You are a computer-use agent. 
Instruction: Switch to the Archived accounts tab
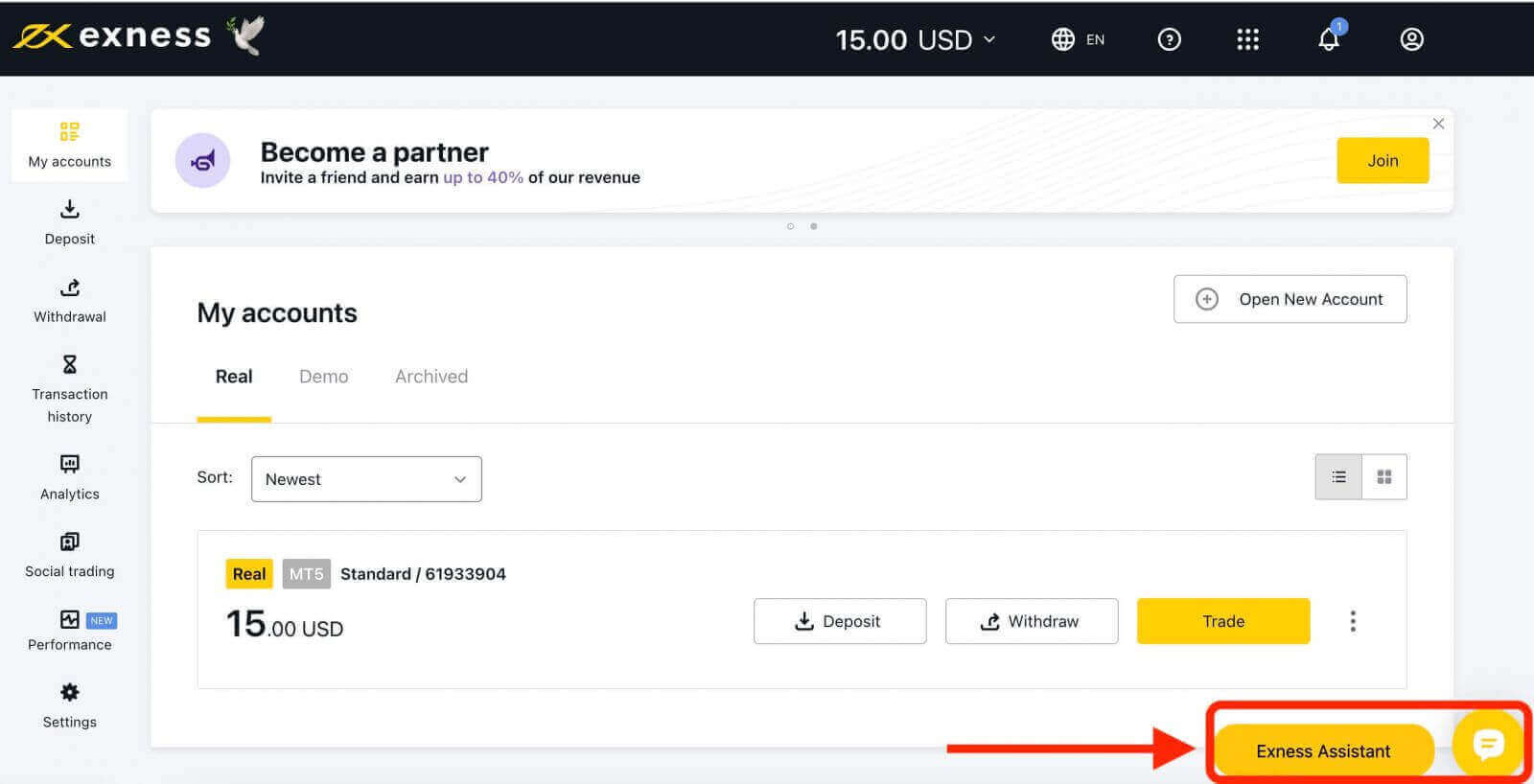[431, 377]
